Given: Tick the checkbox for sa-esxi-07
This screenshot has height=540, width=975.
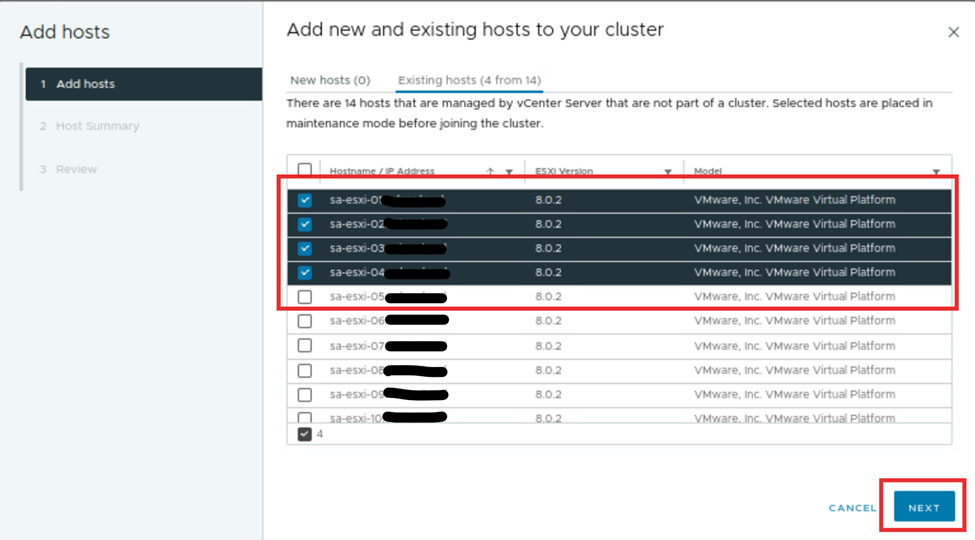Looking at the screenshot, I should click(305, 346).
